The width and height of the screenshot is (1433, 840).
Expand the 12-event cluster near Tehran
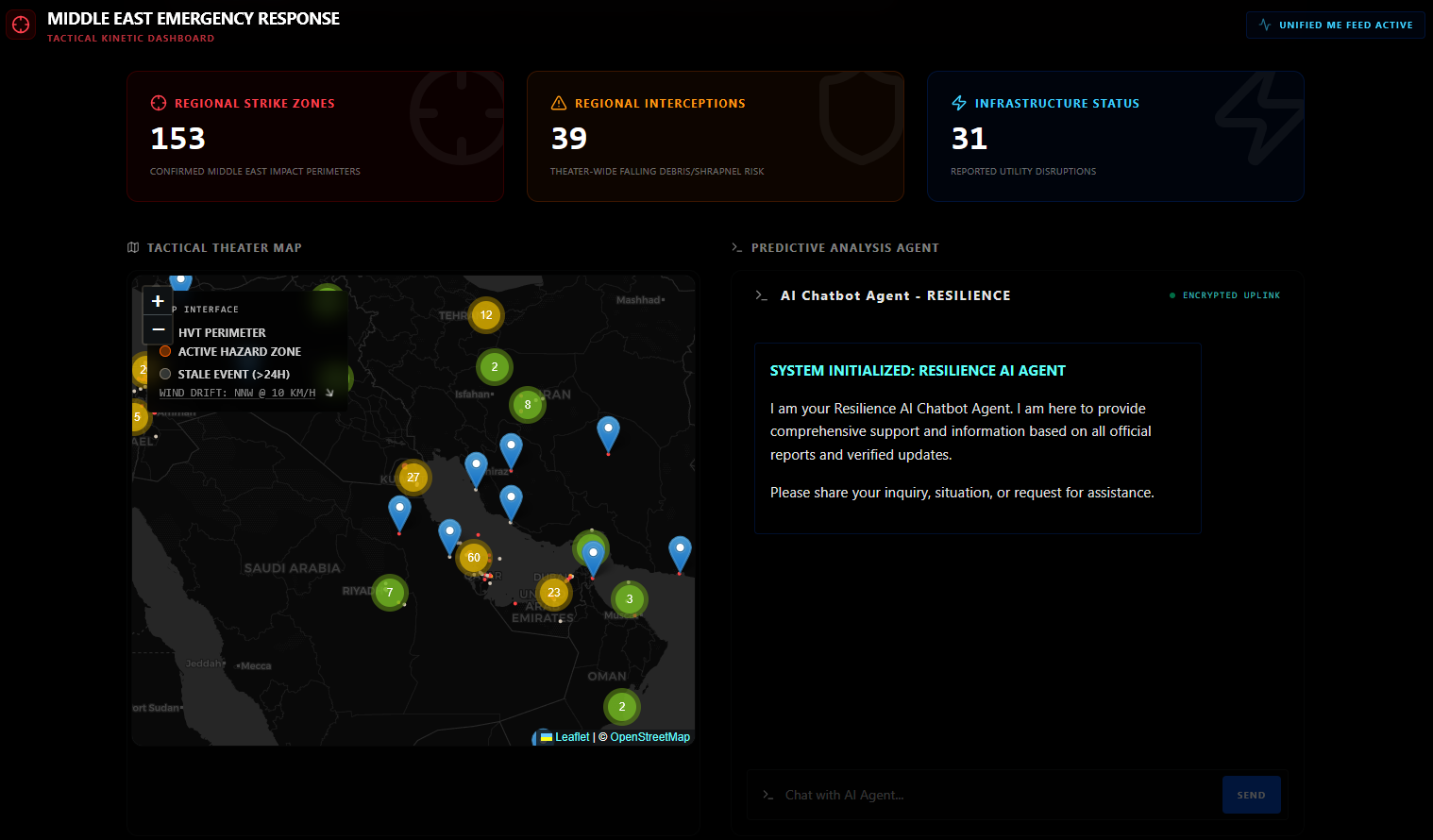485,315
